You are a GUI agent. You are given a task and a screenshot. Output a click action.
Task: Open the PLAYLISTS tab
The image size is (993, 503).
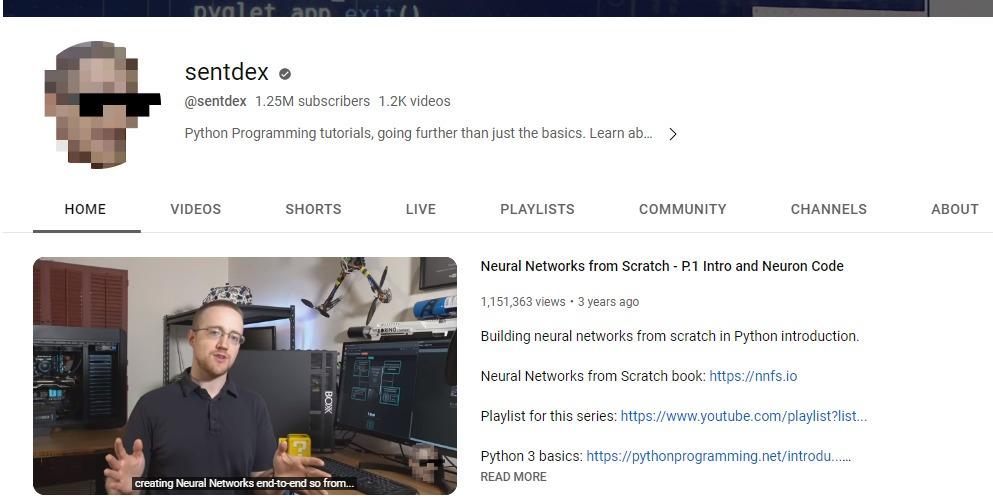[x=537, y=209]
